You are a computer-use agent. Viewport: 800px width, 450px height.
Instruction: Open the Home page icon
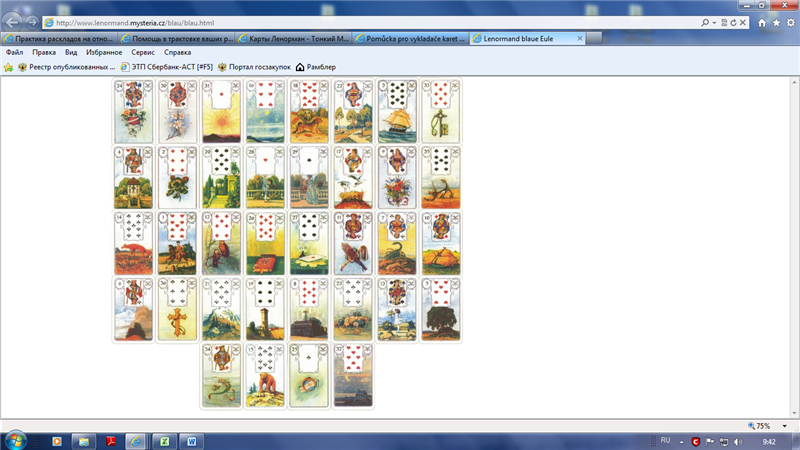(x=762, y=23)
